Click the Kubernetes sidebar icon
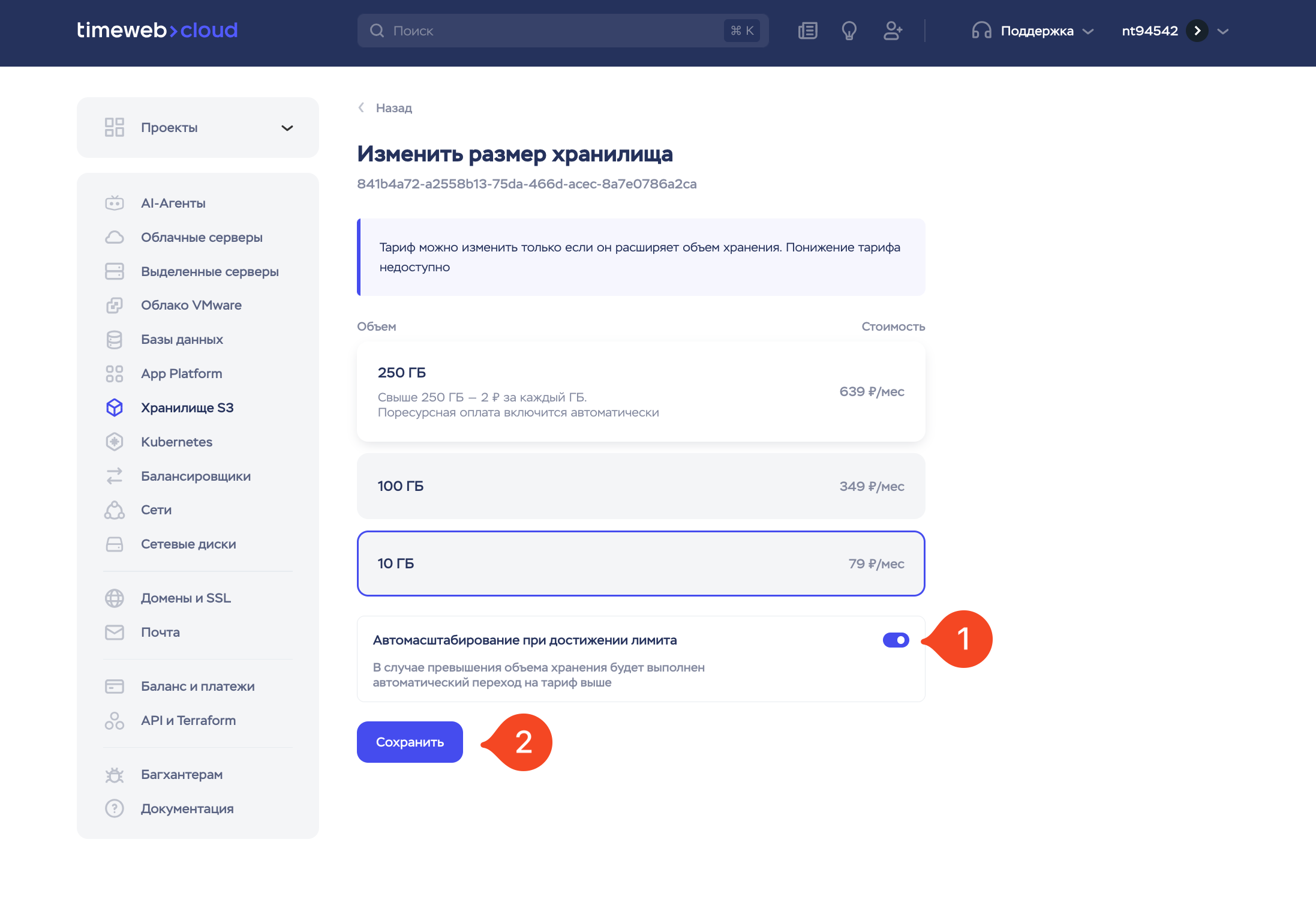 [x=114, y=442]
